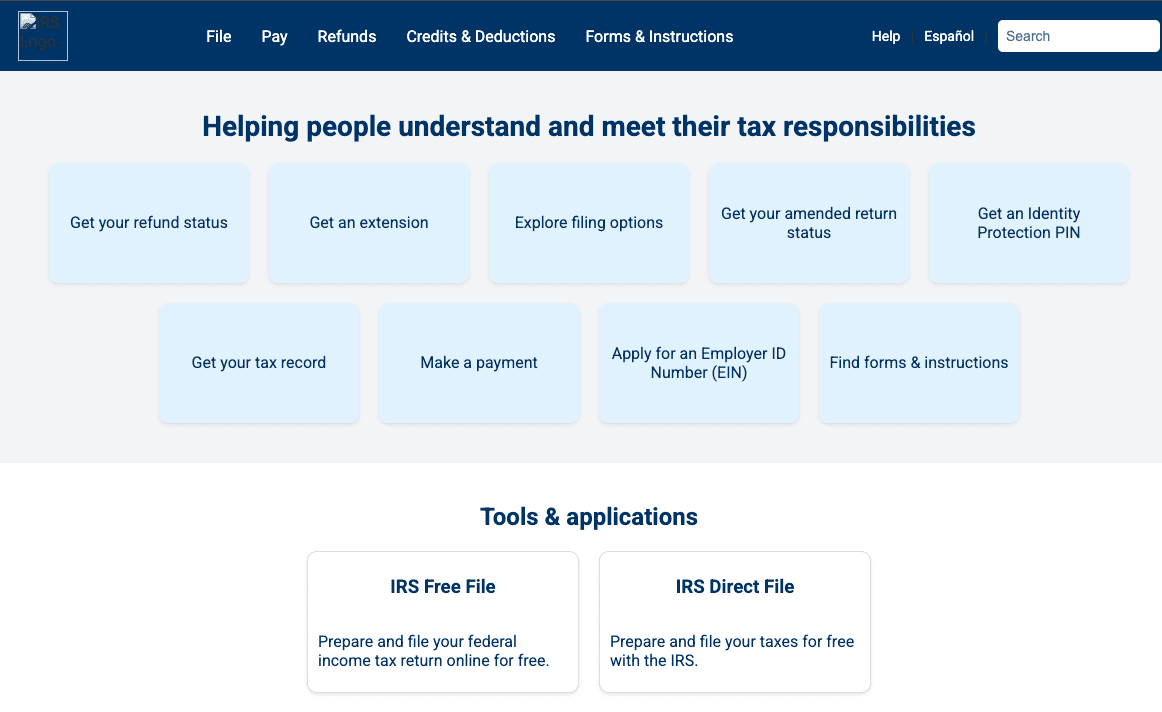Open Get an Identity Protection PIN card
Viewport: 1162px width, 712px height.
coord(1029,223)
